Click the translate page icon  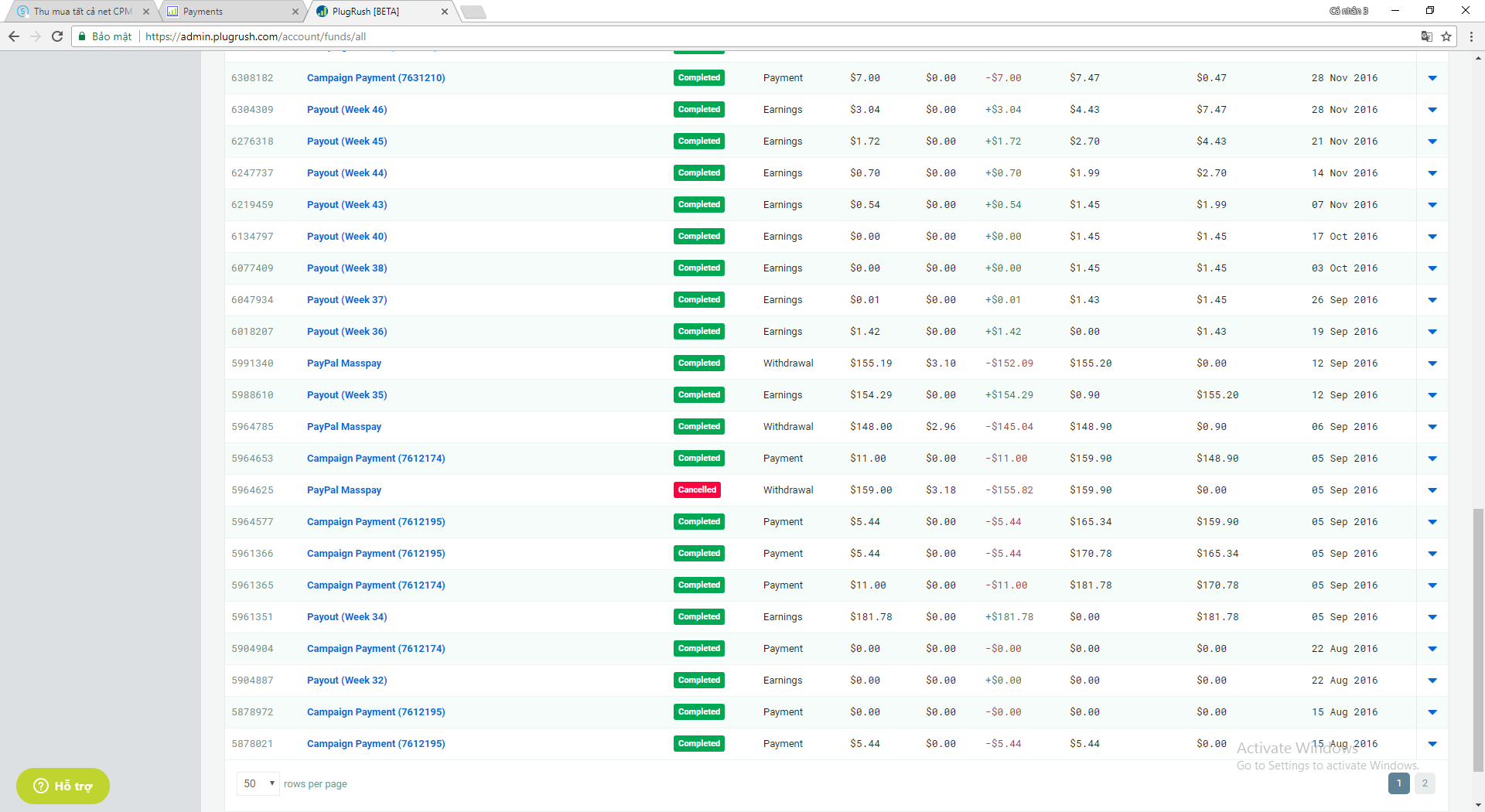pos(1427,36)
